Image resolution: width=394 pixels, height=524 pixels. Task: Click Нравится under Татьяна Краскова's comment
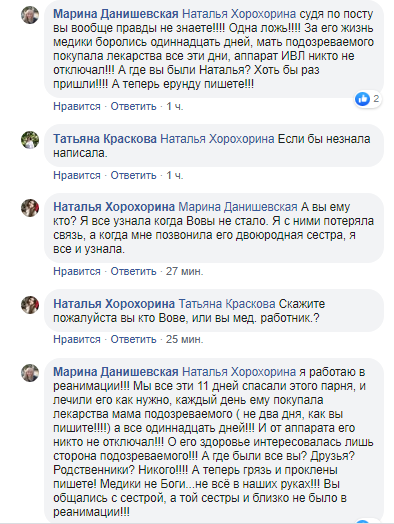click(77, 175)
